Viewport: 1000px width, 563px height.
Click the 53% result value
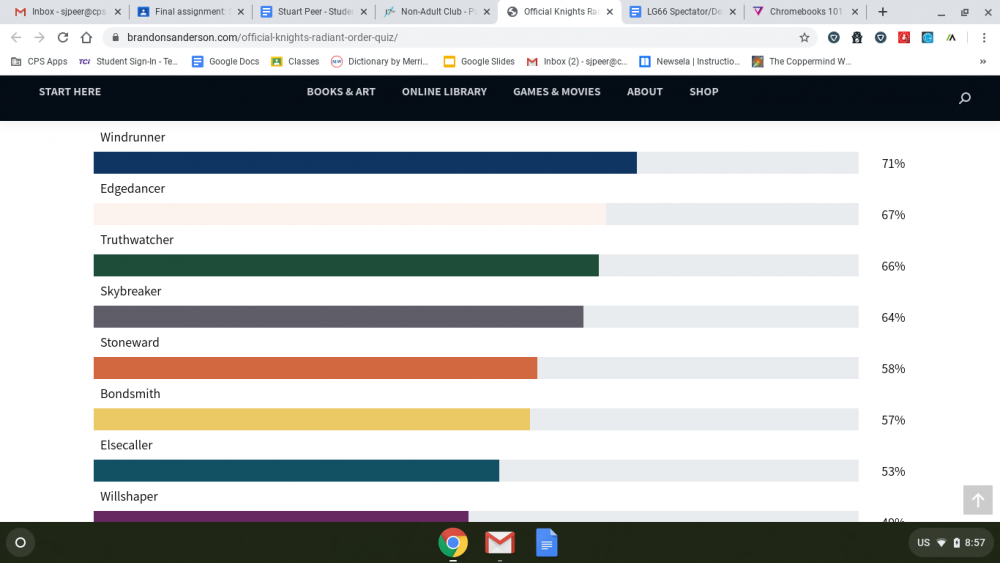[x=893, y=472]
